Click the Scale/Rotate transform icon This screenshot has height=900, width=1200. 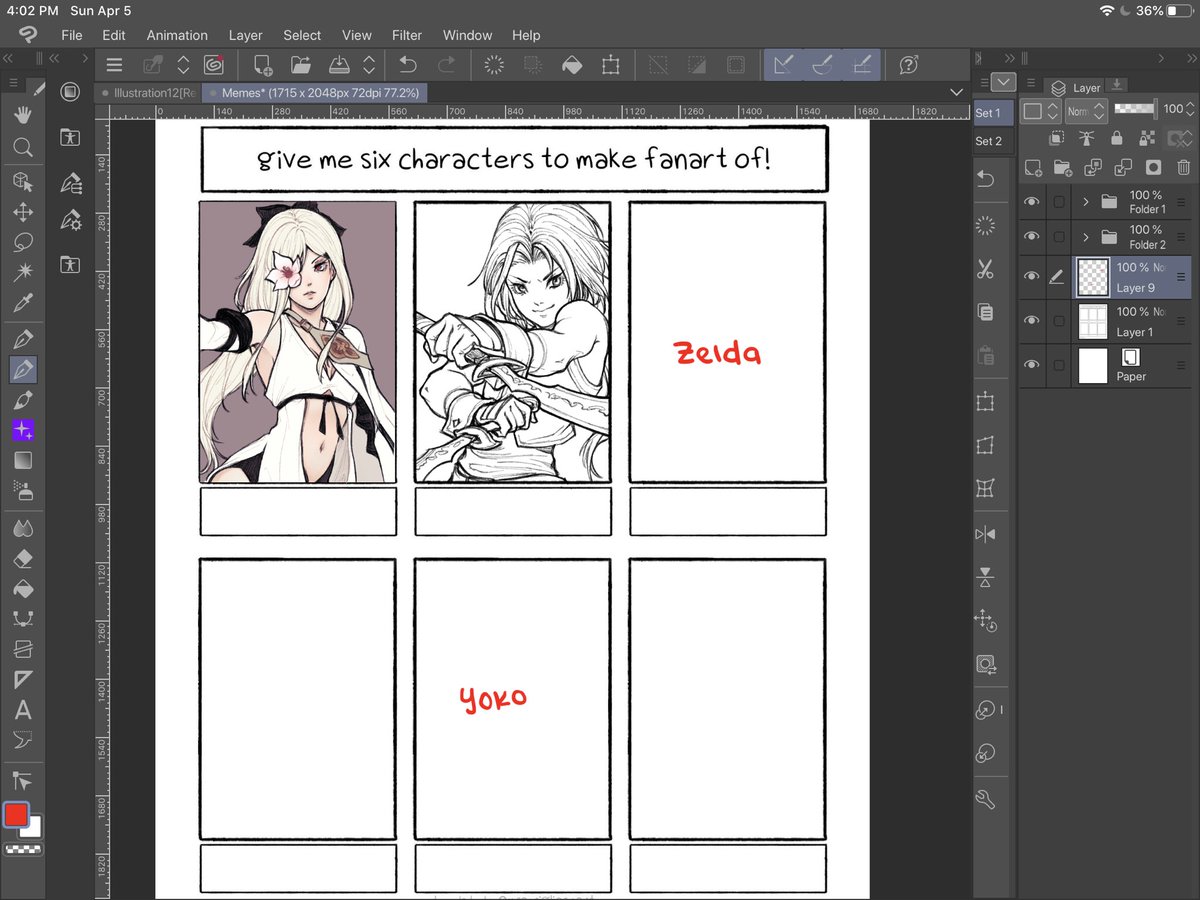click(x=610, y=65)
